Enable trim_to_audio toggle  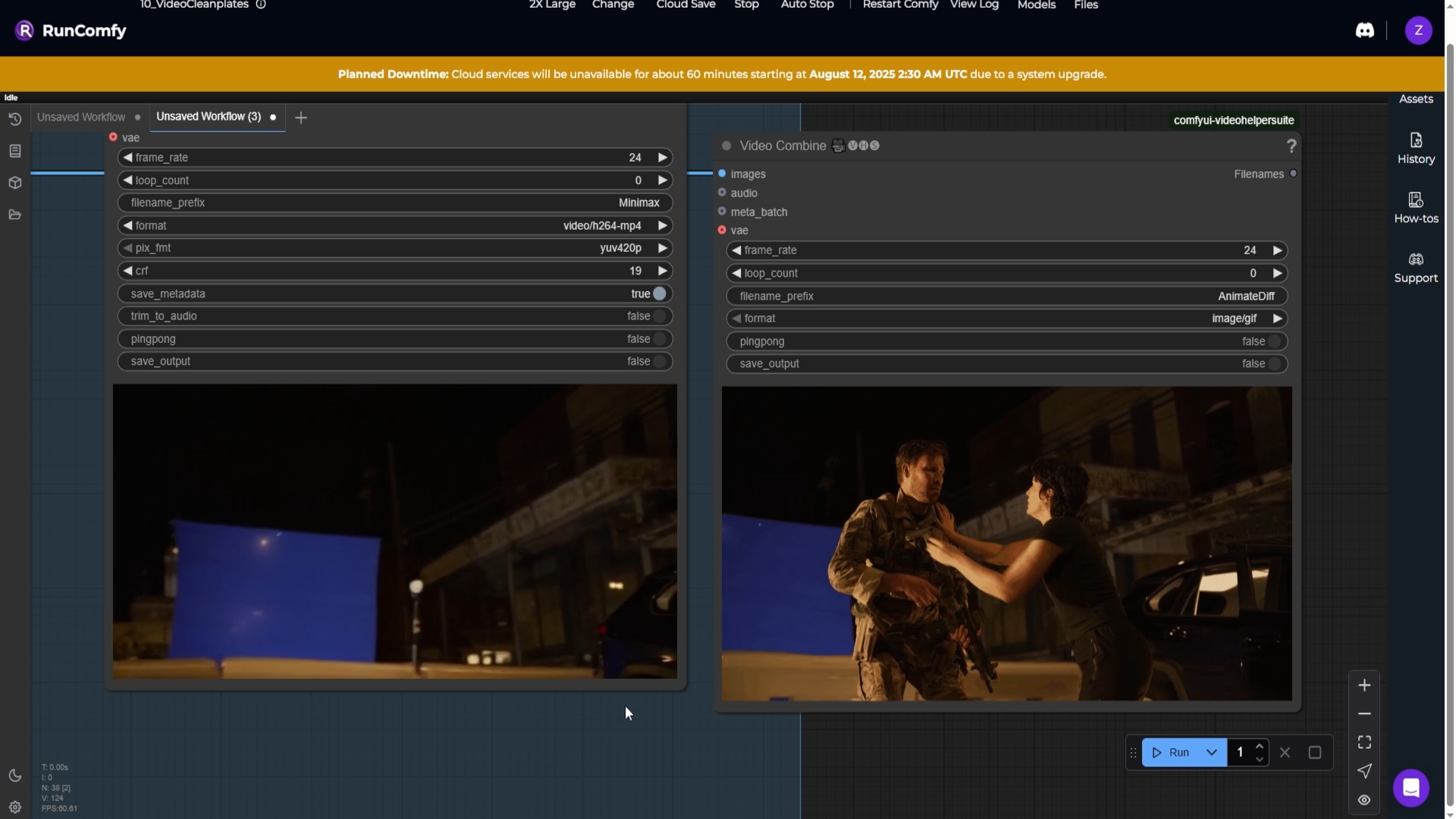point(659,317)
